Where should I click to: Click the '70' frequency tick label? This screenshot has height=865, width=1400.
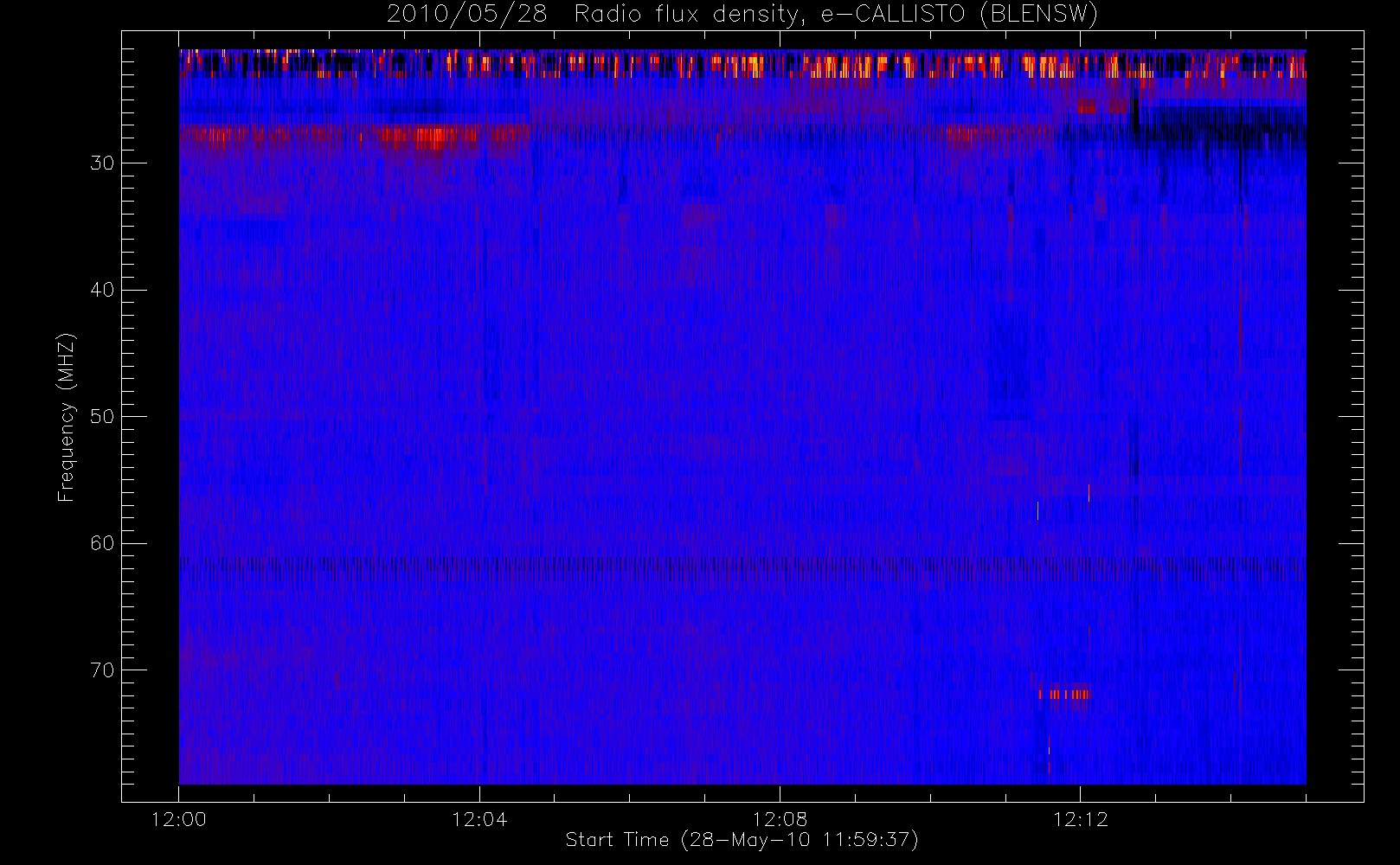click(x=102, y=670)
